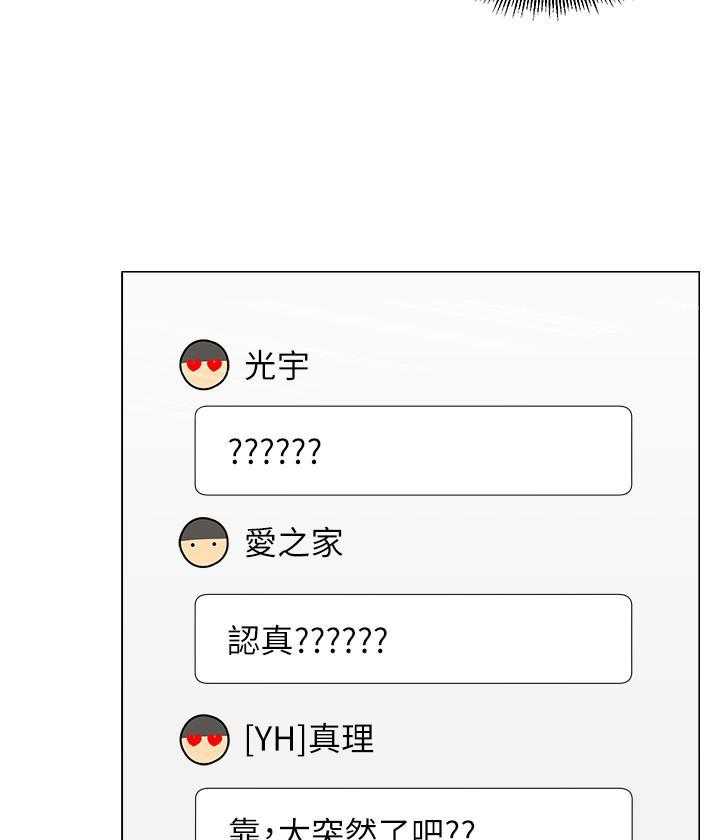Click the ?????? message bubble
This screenshot has width=720, height=840.
pos(413,451)
